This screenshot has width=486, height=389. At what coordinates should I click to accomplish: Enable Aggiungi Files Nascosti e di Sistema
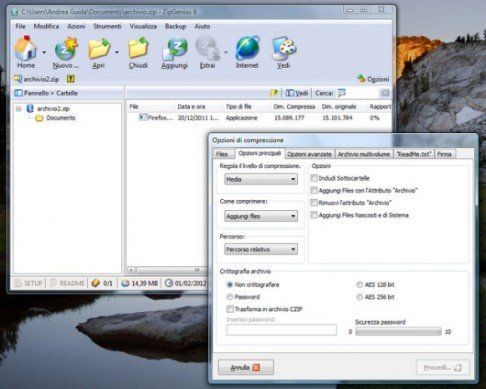314,215
